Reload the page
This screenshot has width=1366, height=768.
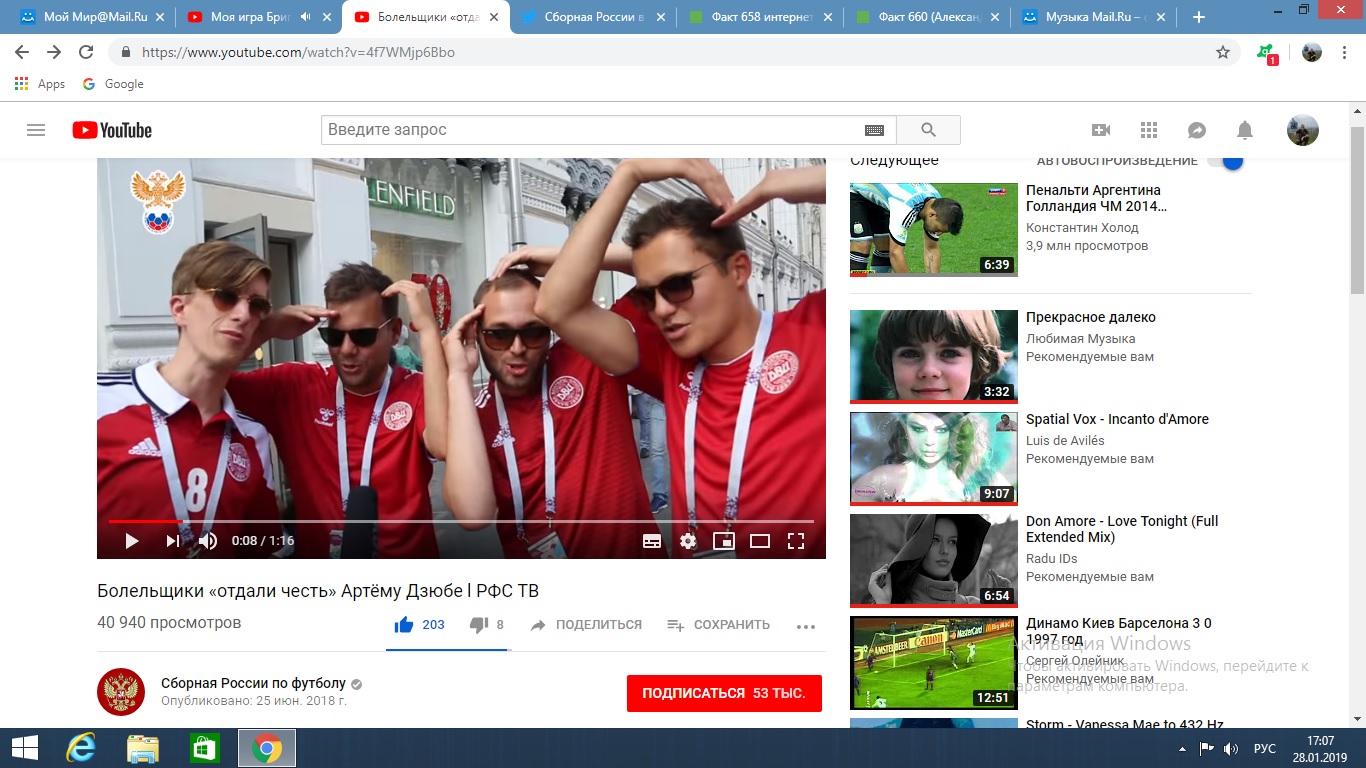click(86, 52)
